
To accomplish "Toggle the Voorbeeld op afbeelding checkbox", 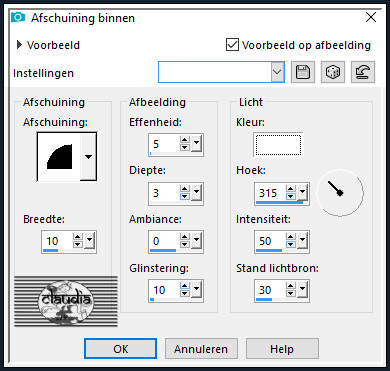I will tap(232, 45).
